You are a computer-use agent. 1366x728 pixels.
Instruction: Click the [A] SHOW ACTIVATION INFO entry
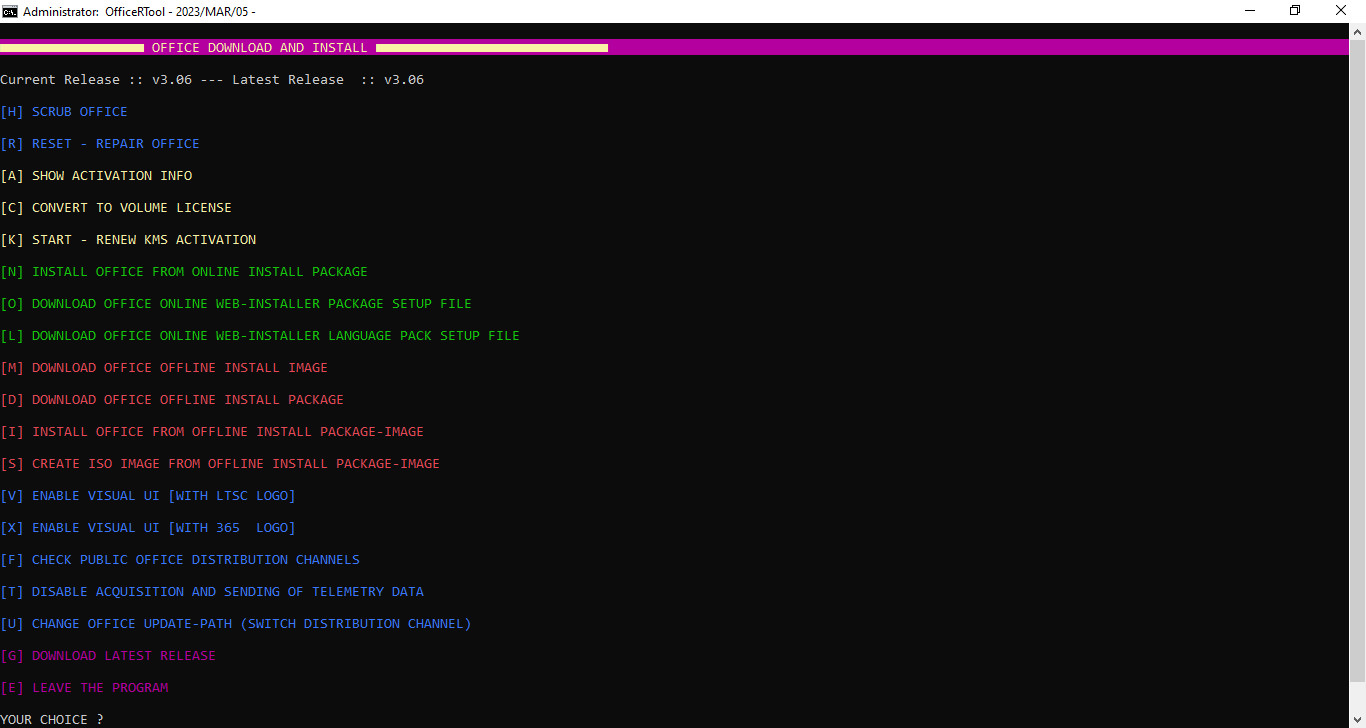[x=96, y=176]
